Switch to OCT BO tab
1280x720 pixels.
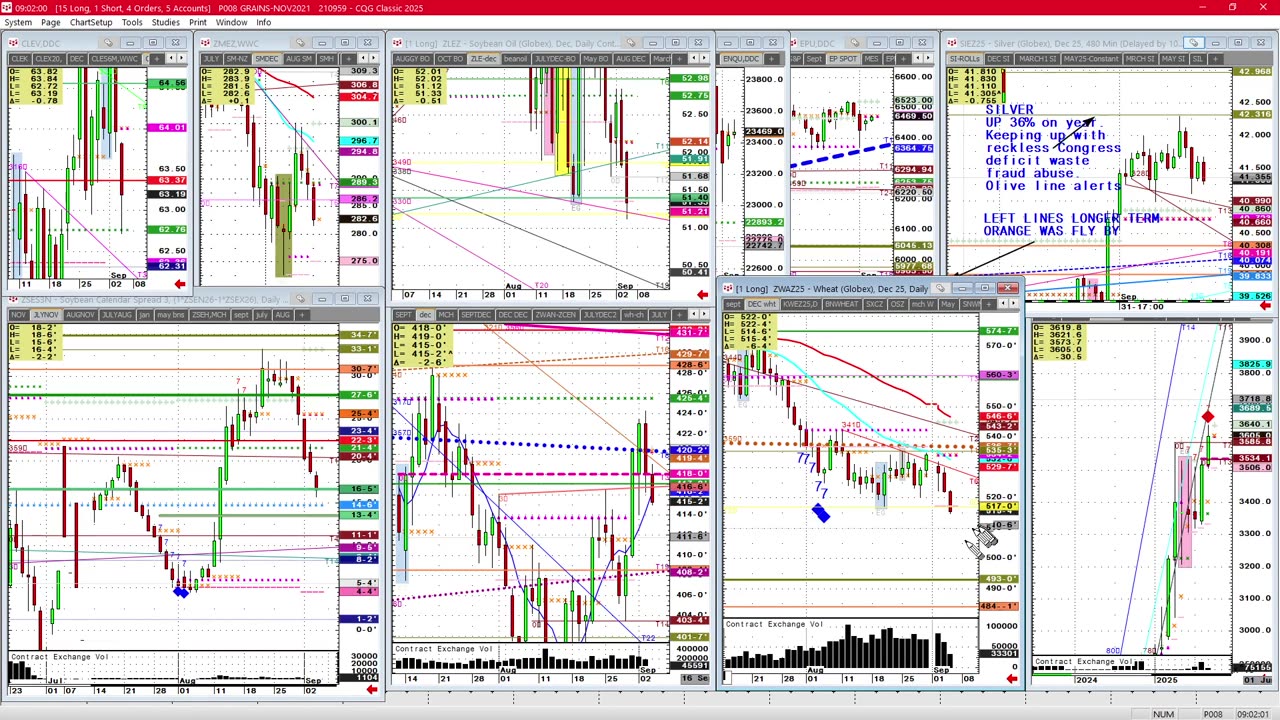coord(450,59)
